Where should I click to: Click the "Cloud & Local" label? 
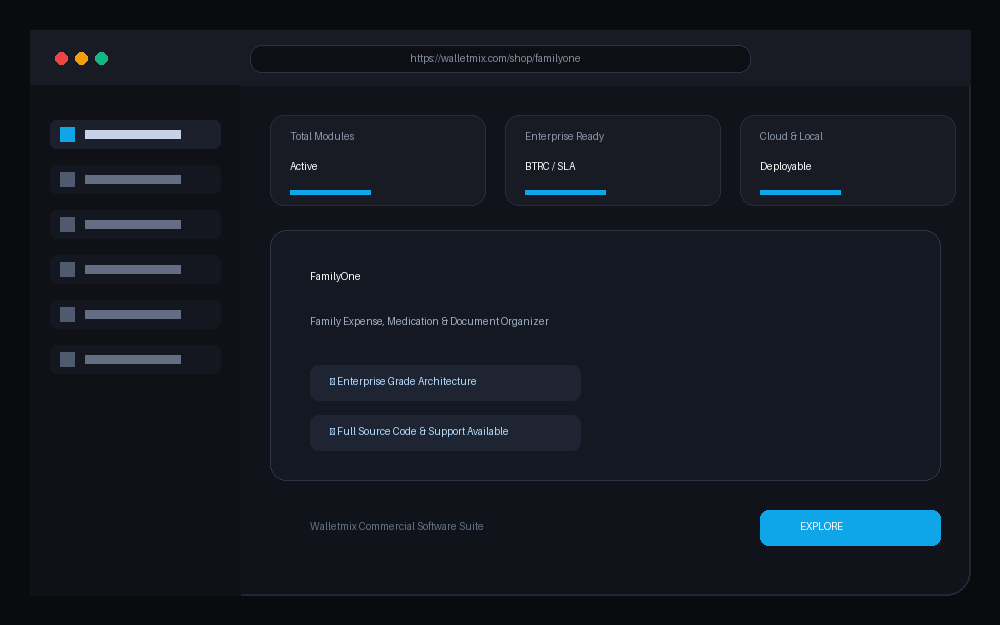[x=791, y=136]
